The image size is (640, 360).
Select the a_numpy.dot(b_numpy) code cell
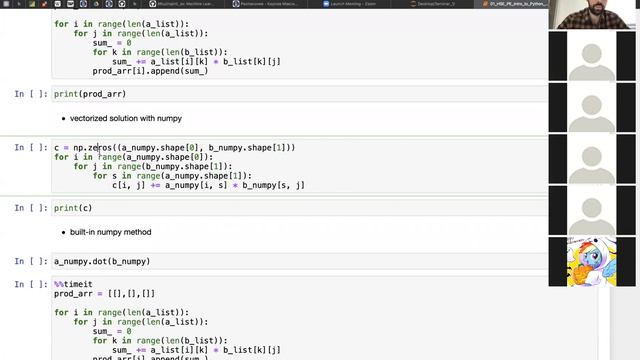pyautogui.click(x=299, y=261)
